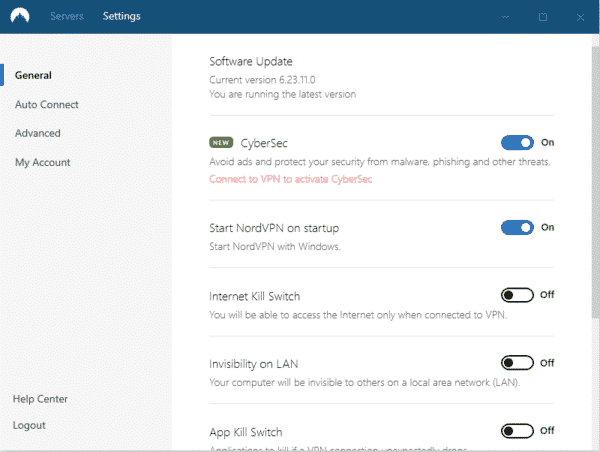Image resolution: width=600 pixels, height=452 pixels.
Task: Go to My Account section
Action: coord(42,162)
